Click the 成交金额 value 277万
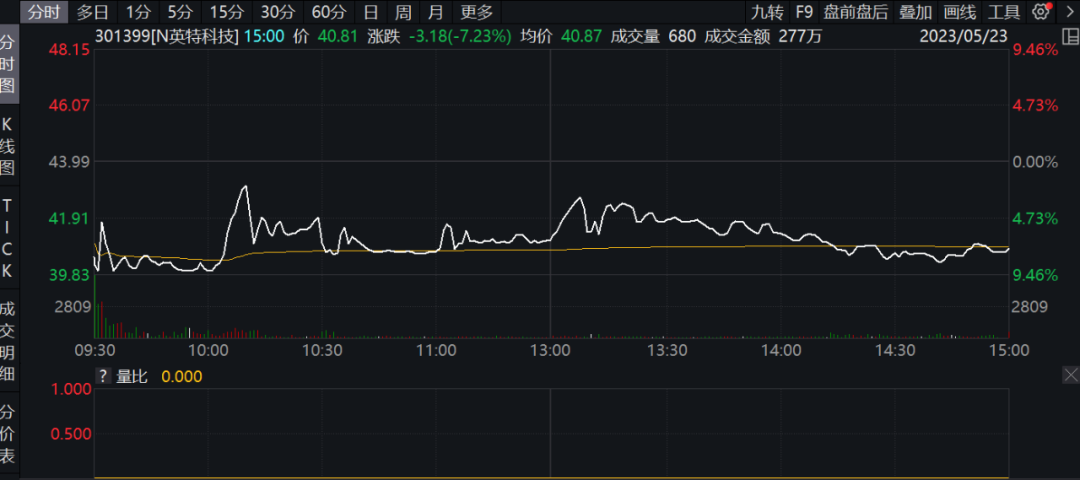 pyautogui.click(x=800, y=37)
